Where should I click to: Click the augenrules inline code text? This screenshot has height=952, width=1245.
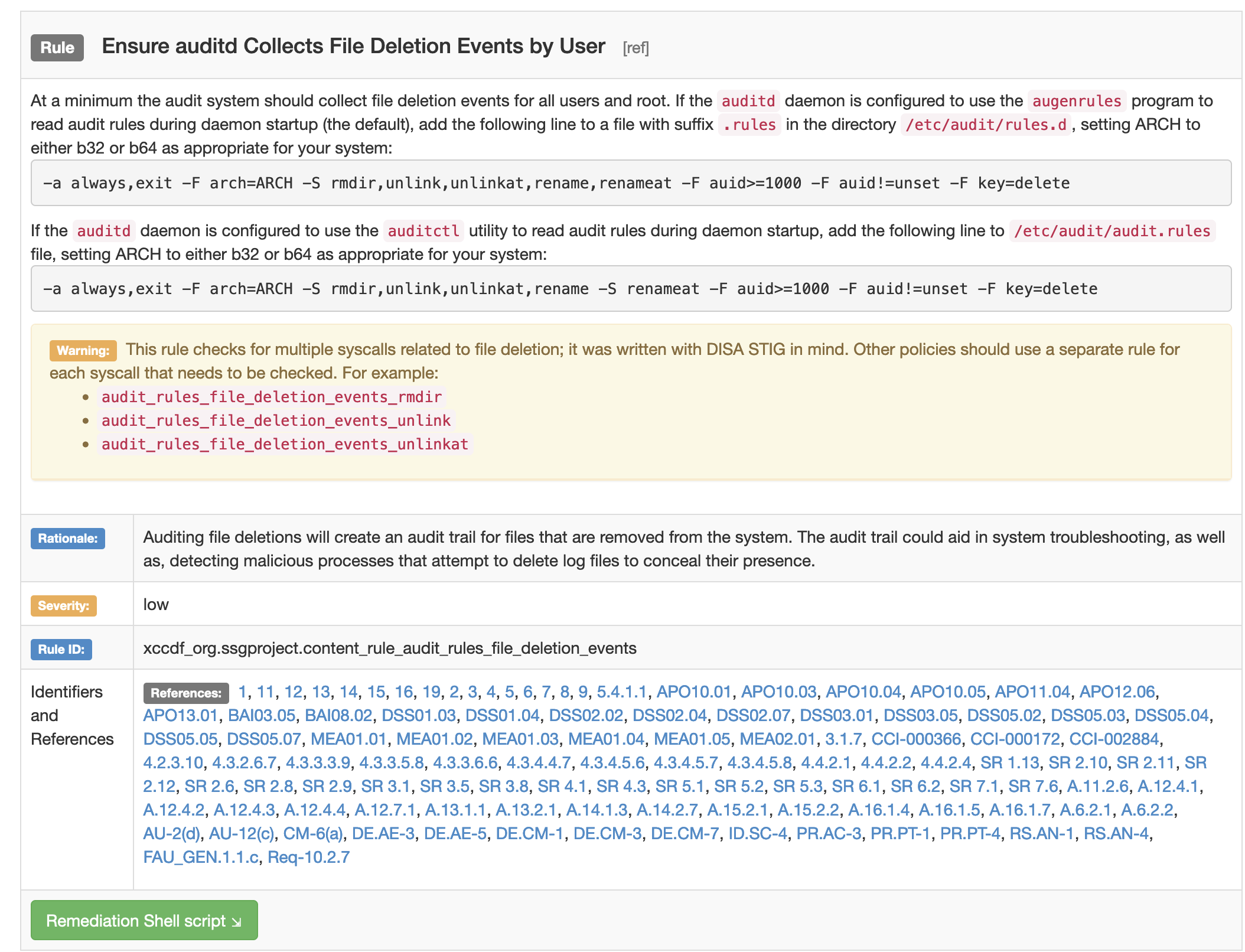pos(1077,101)
